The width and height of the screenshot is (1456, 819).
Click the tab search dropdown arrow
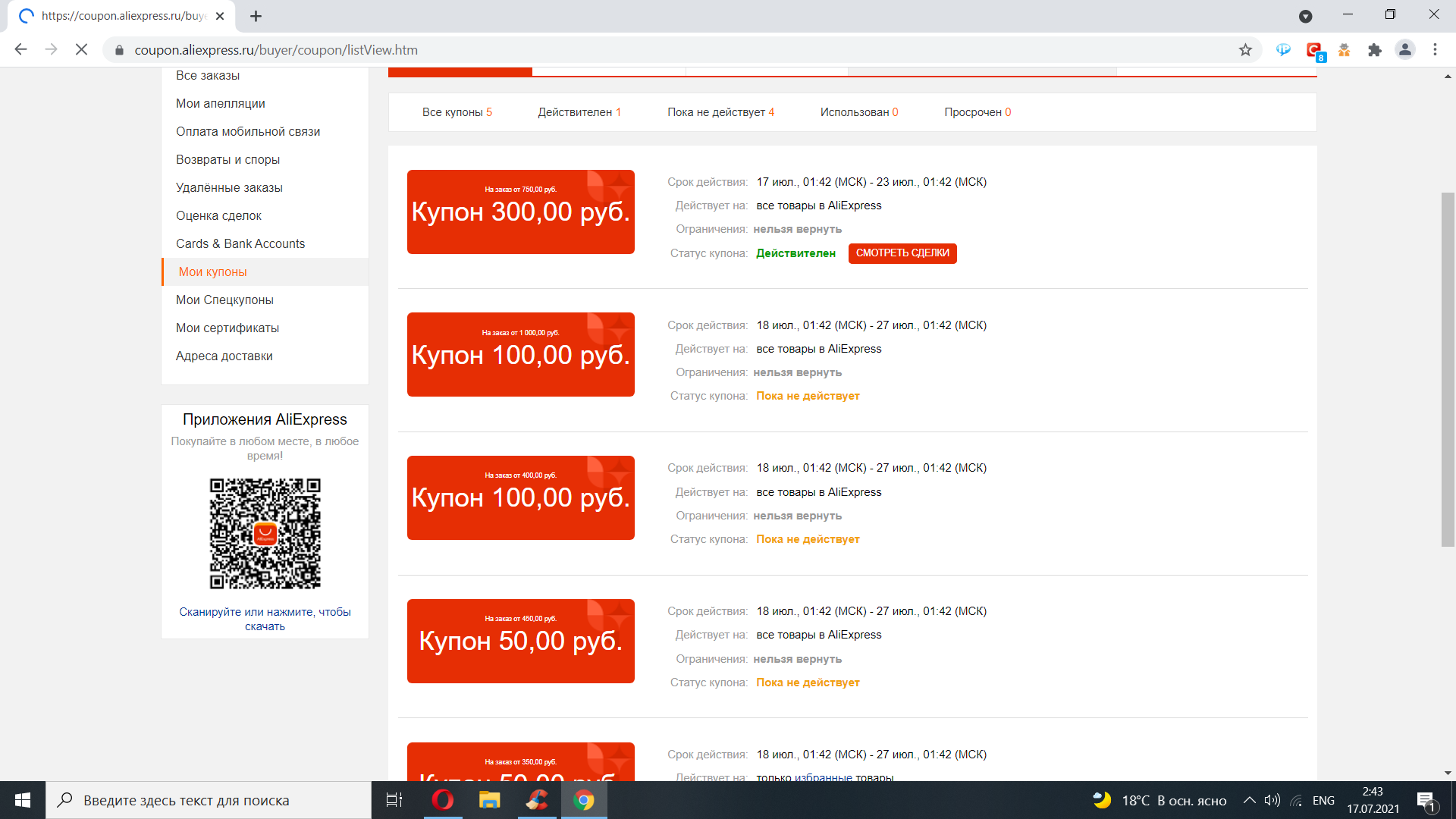click(x=1305, y=16)
